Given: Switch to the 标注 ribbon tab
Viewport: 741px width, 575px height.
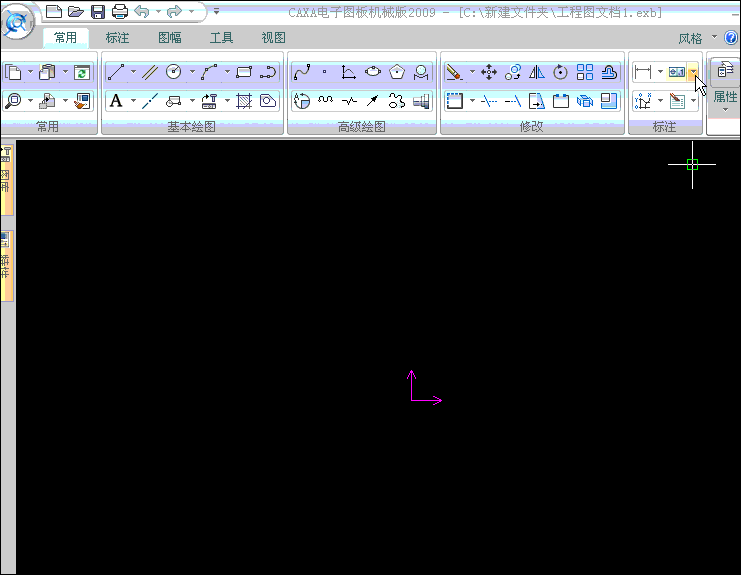Looking at the screenshot, I should [117, 38].
